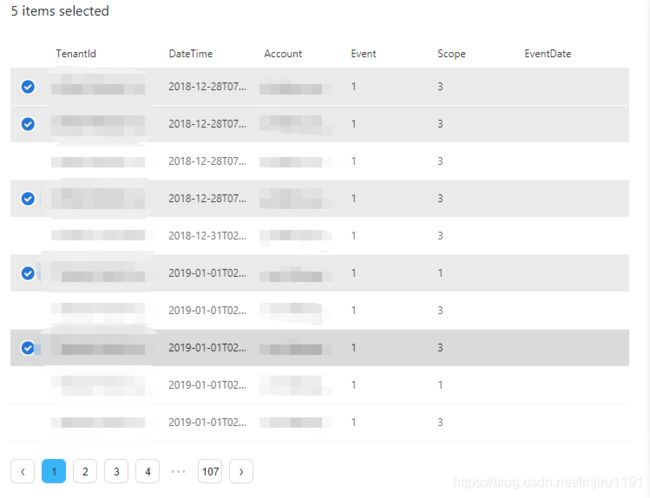Sort by the TenantId column header
Viewport: 650px width, 498px height.
(x=76, y=53)
